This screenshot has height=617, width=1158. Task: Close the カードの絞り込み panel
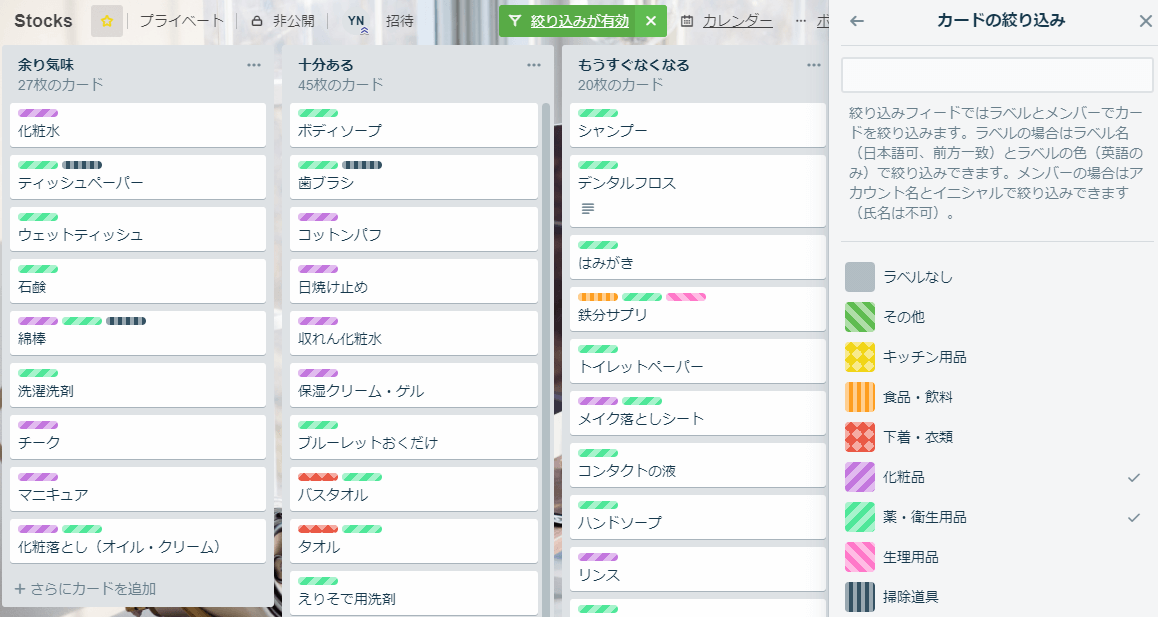(x=1145, y=21)
